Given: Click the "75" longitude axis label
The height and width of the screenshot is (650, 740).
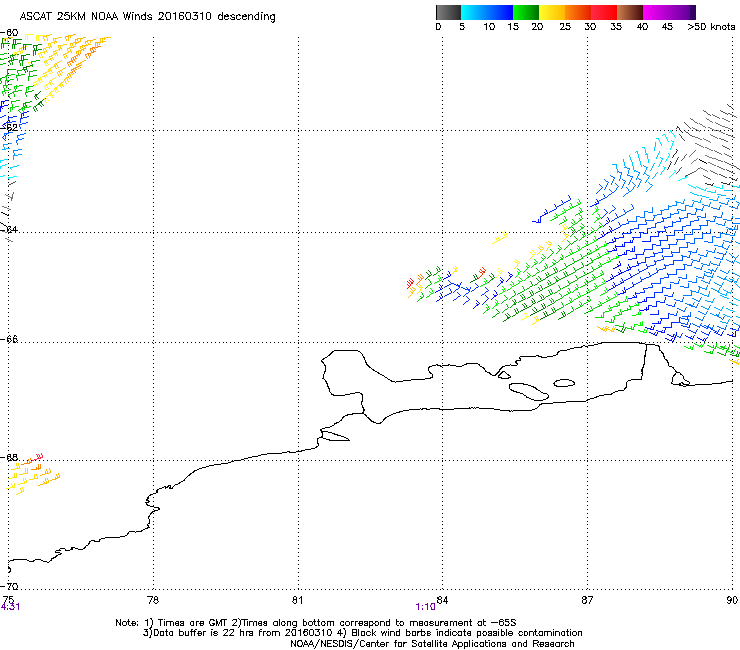Looking at the screenshot, I should (x=8, y=600).
